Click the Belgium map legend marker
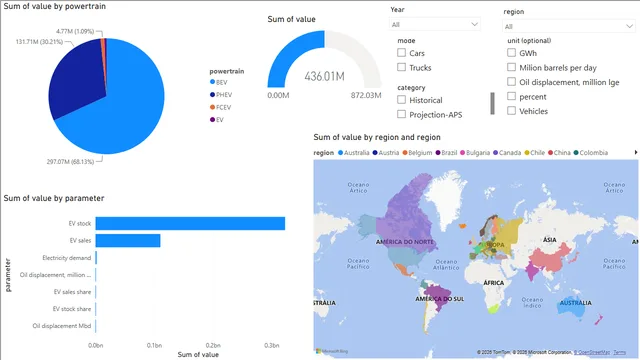The image size is (640, 360). click(405, 153)
